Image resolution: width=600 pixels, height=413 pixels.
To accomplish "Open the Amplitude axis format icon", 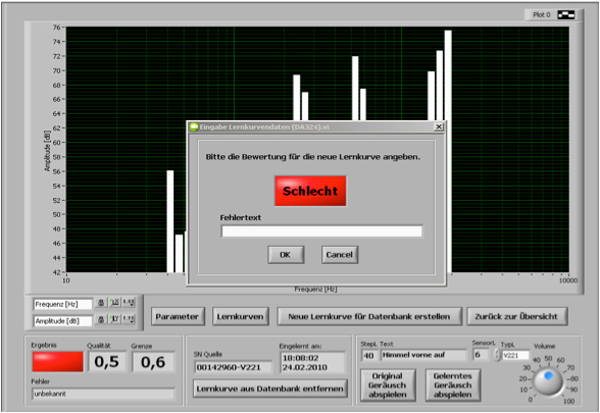I will pos(128,320).
